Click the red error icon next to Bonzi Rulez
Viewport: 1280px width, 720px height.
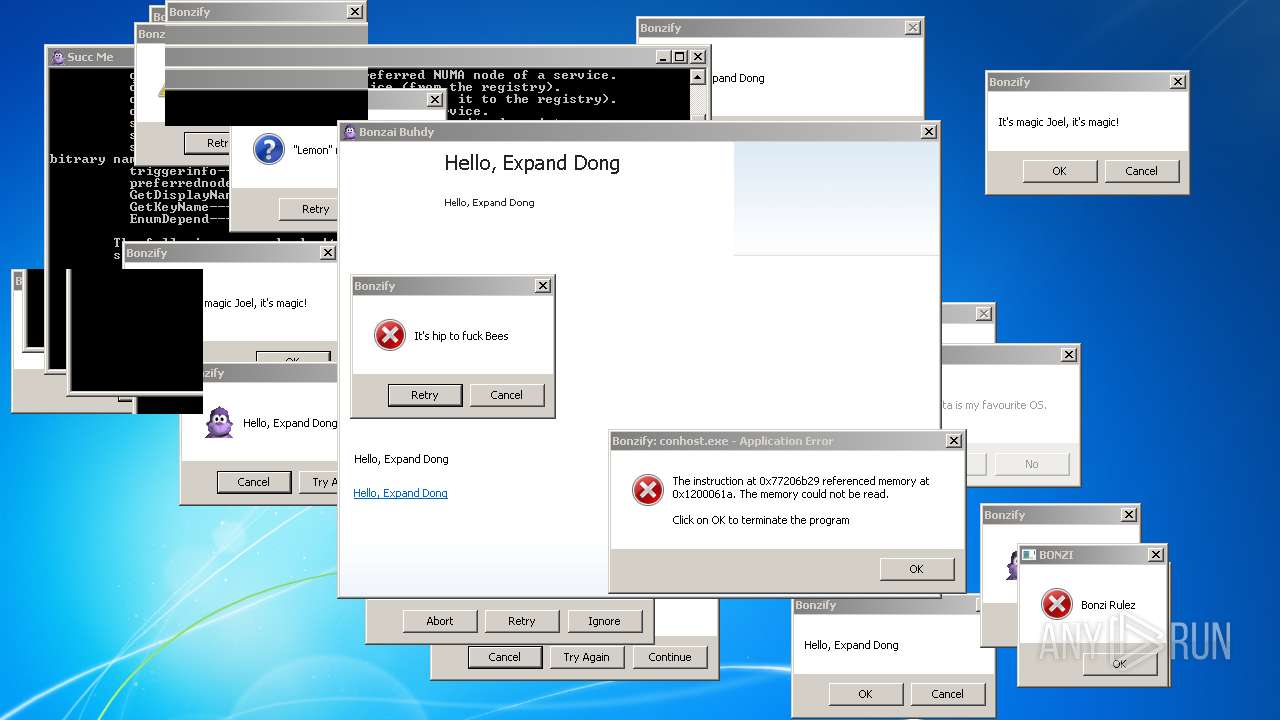(x=1056, y=604)
